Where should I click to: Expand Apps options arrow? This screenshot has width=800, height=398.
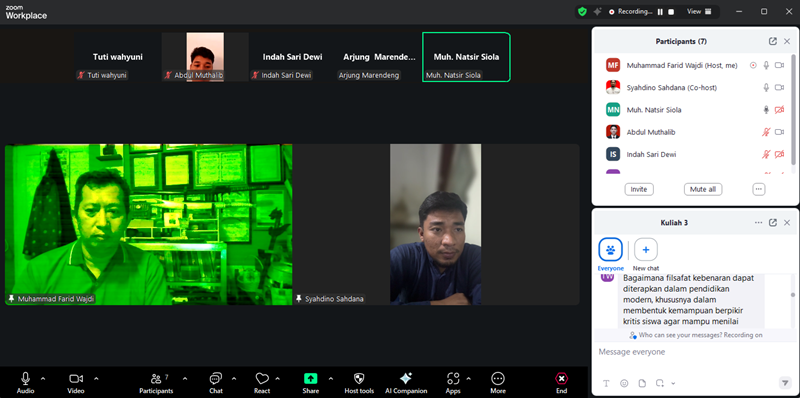pyautogui.click(x=468, y=379)
